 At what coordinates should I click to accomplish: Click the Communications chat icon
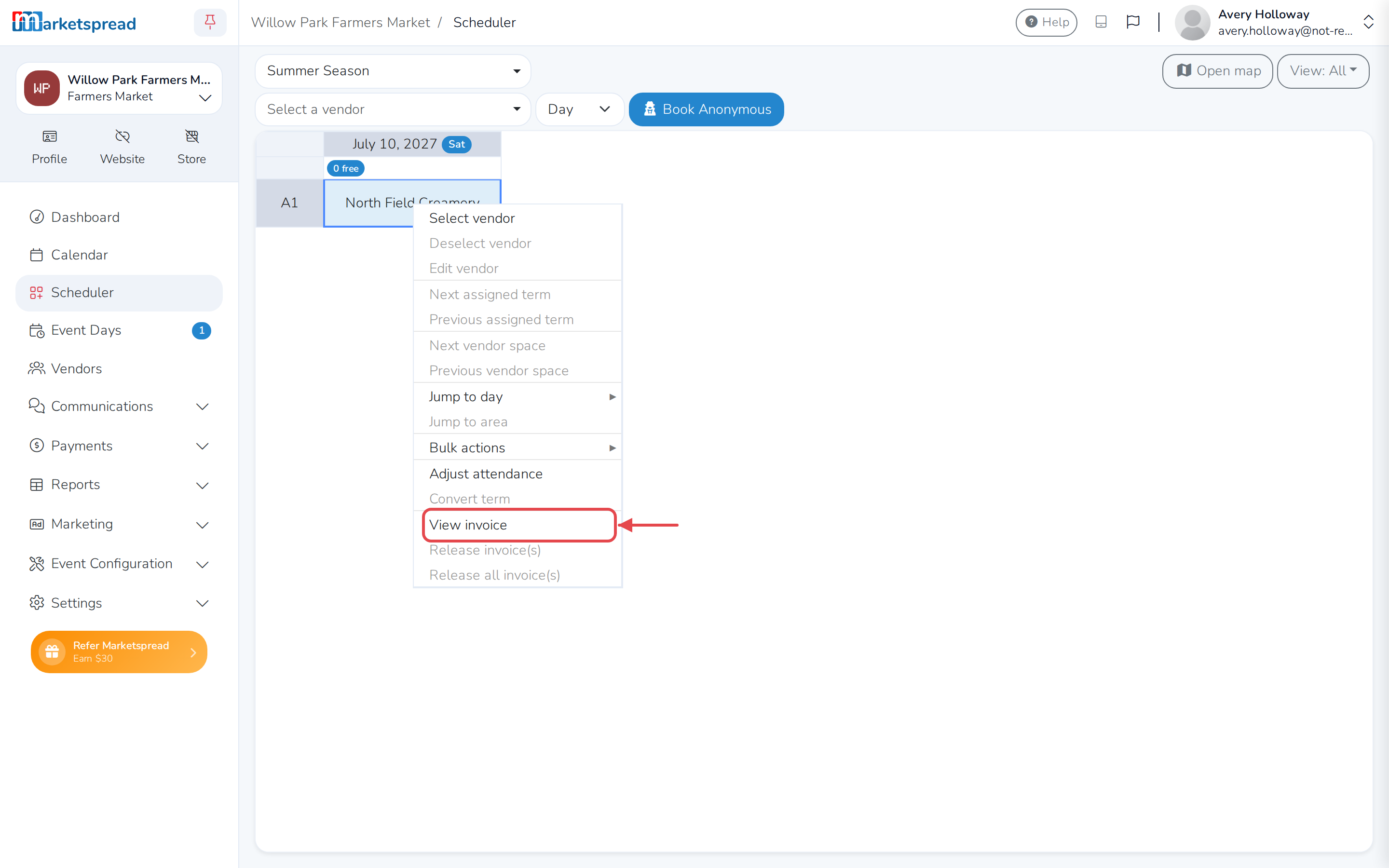[x=37, y=407]
